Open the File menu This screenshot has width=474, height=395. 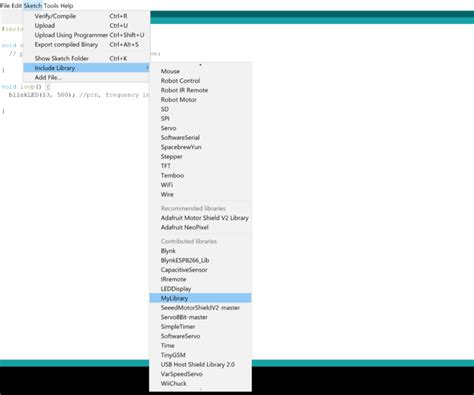tap(5, 6)
